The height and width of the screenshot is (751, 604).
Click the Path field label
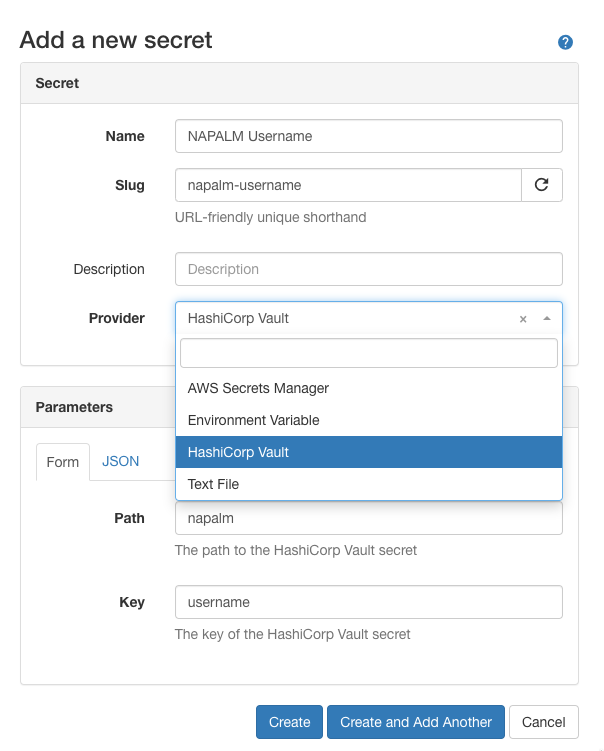pos(129,518)
